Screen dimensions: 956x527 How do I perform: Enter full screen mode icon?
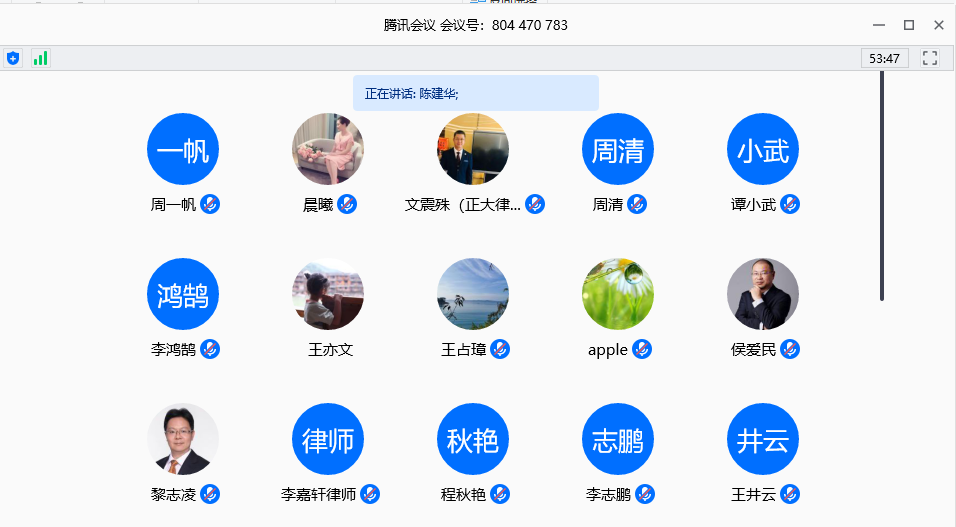(930, 59)
